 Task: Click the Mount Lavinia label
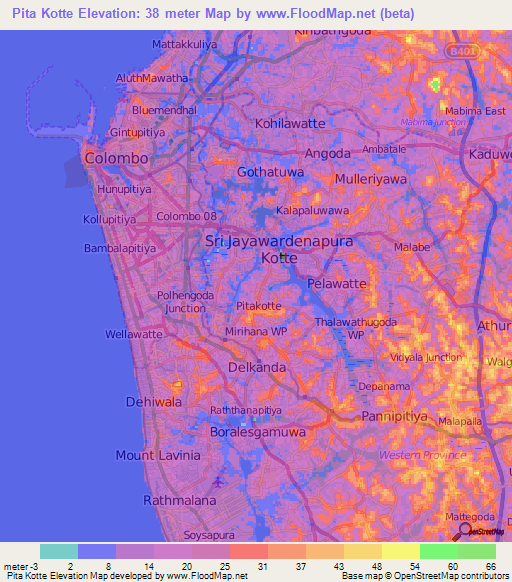(158, 455)
